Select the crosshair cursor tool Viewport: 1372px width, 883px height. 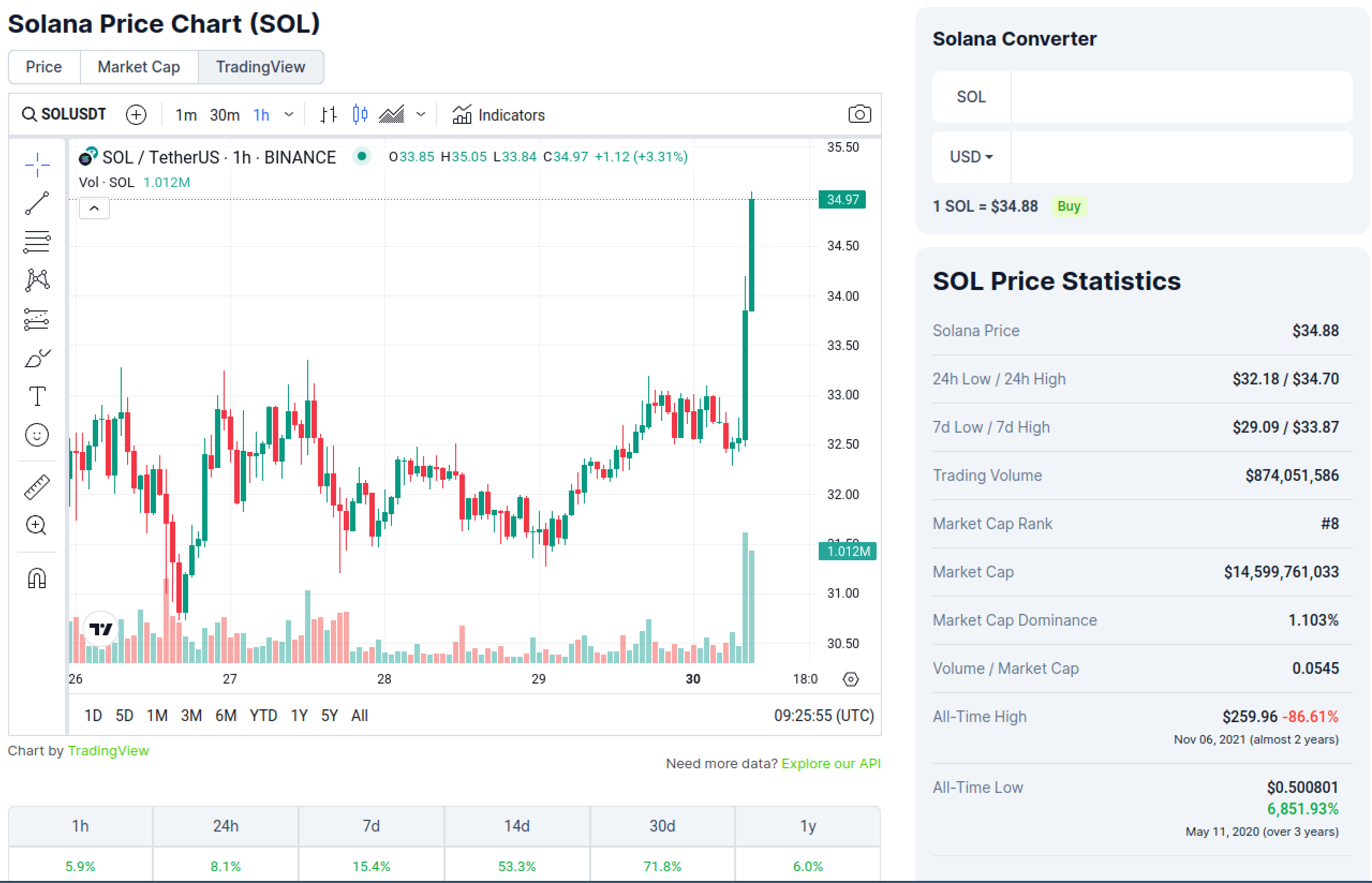coord(38,165)
